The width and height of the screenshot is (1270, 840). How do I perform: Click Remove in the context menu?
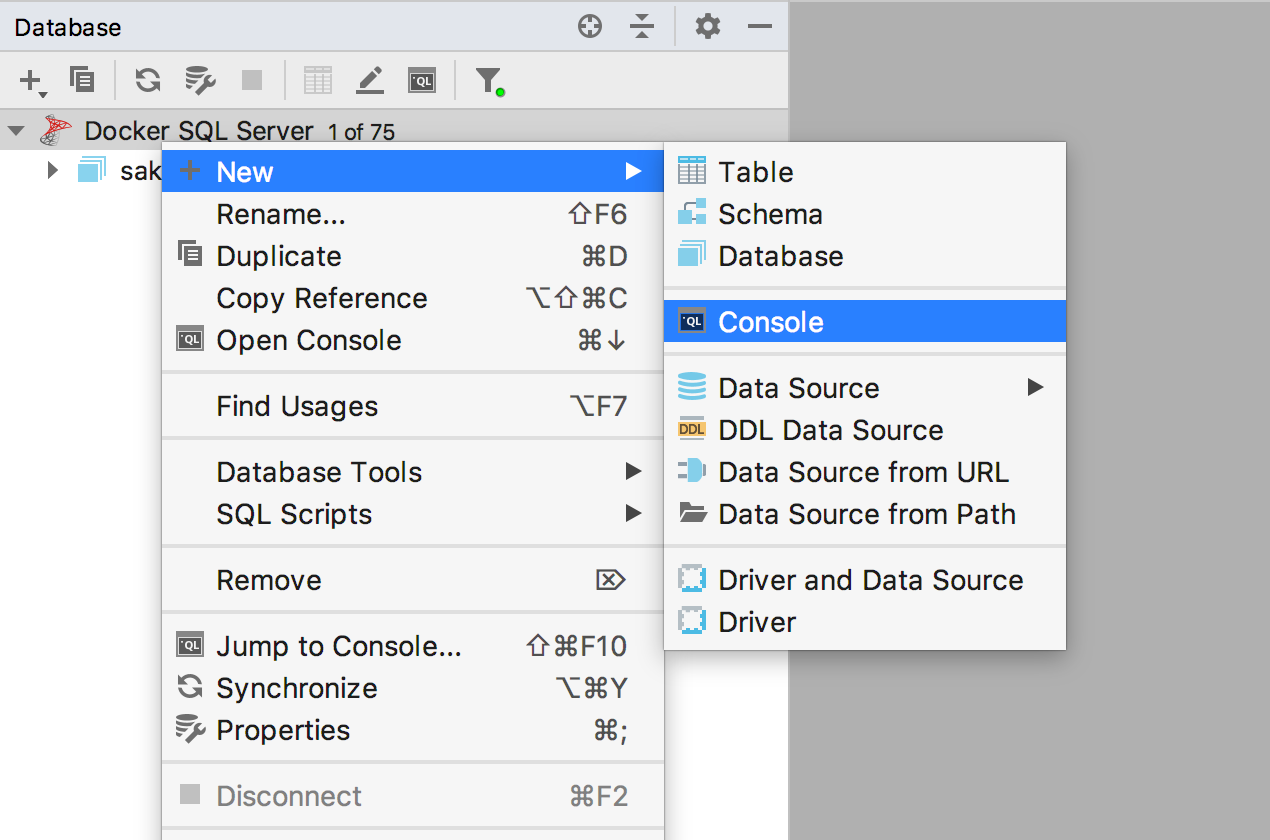(269, 580)
